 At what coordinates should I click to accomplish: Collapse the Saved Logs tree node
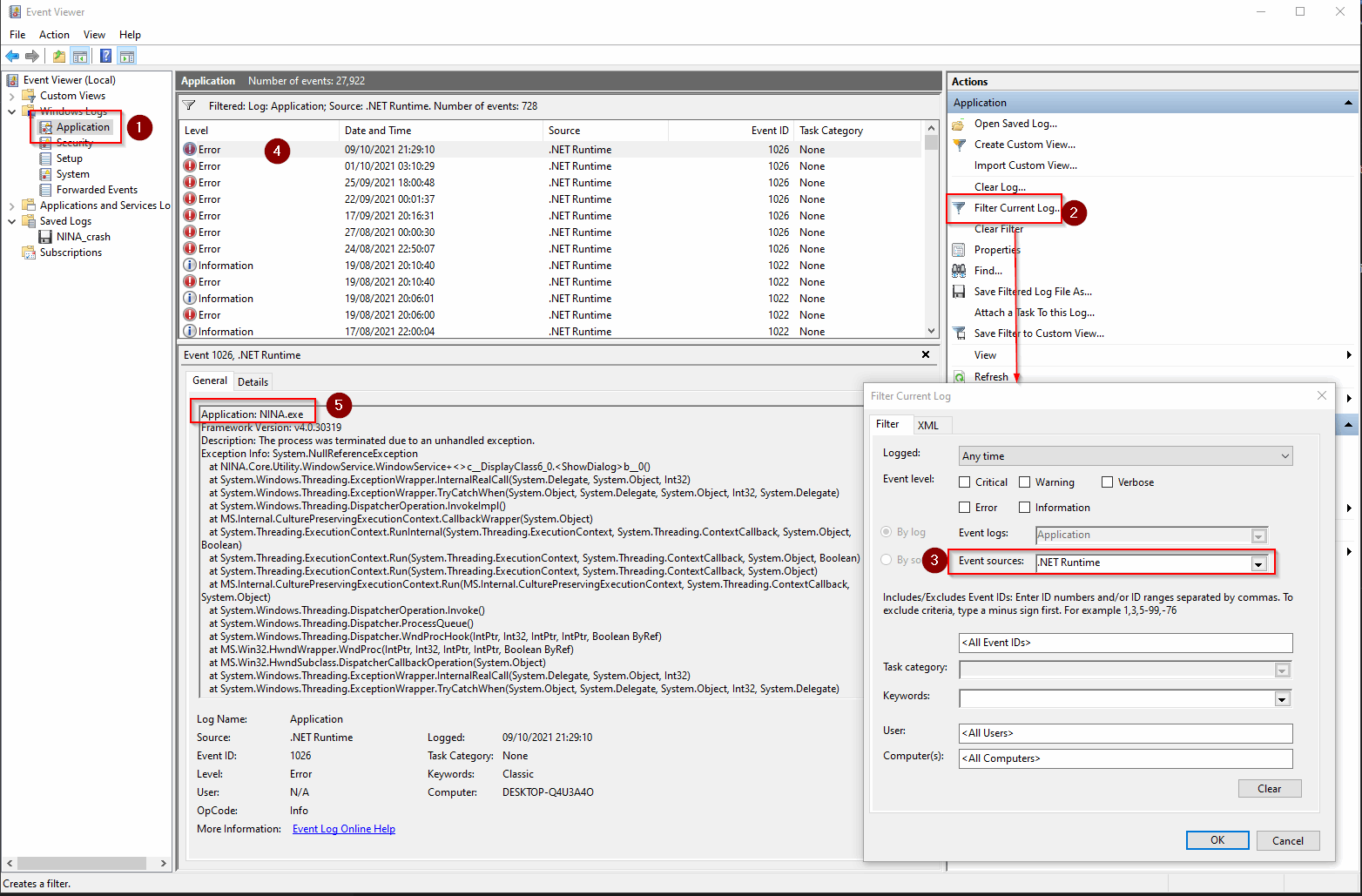11,221
